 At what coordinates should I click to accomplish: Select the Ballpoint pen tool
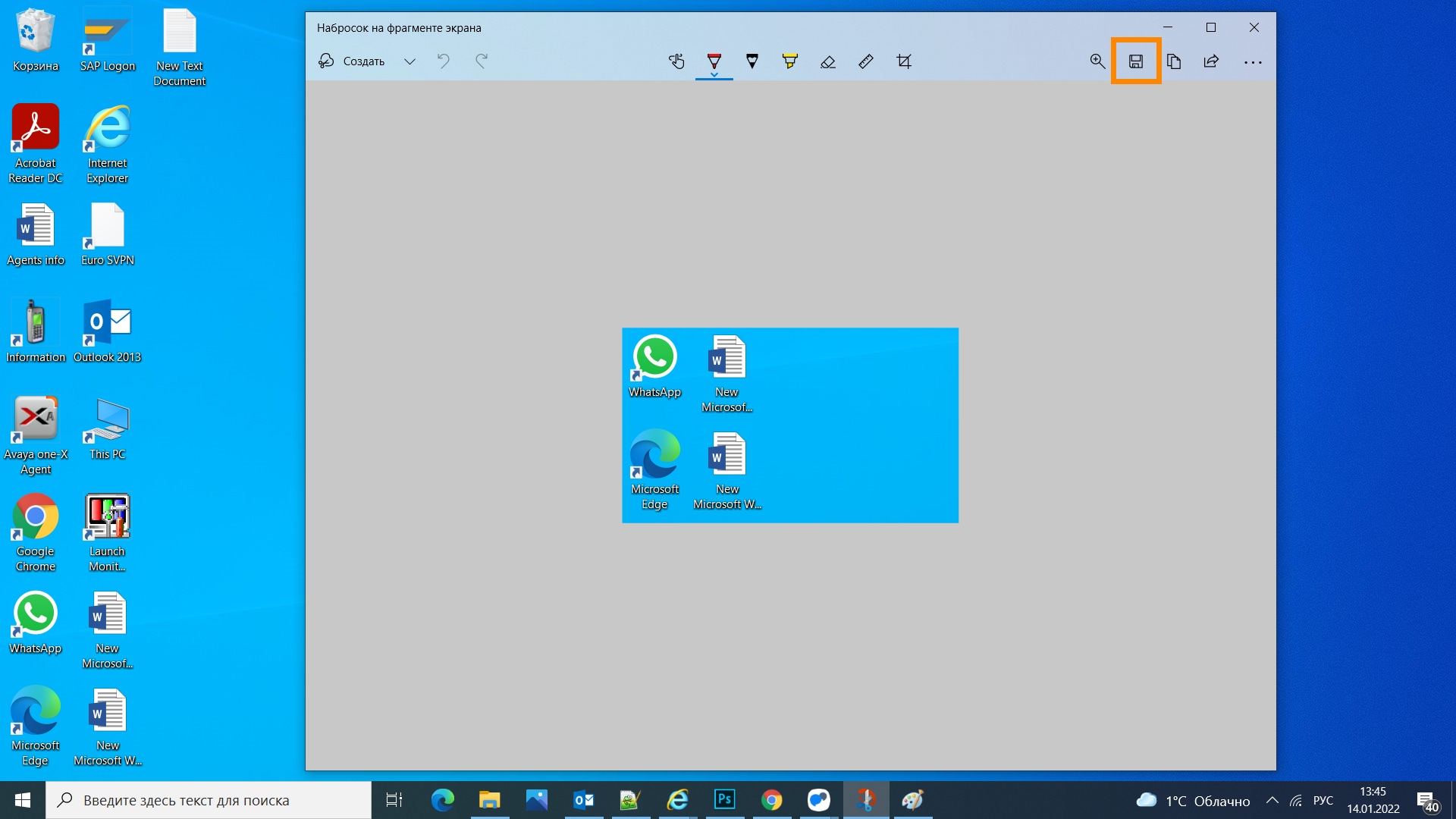[714, 61]
